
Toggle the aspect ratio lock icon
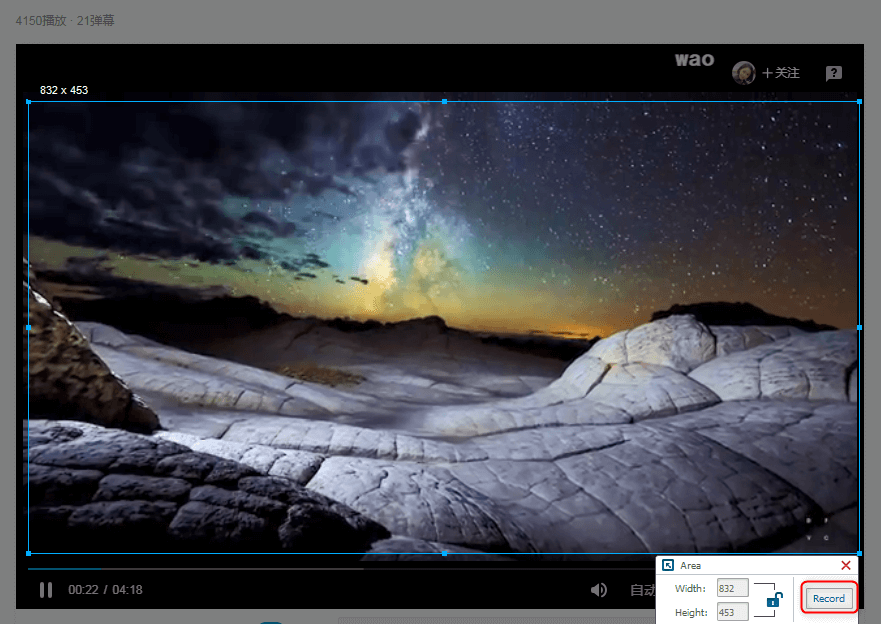click(774, 600)
